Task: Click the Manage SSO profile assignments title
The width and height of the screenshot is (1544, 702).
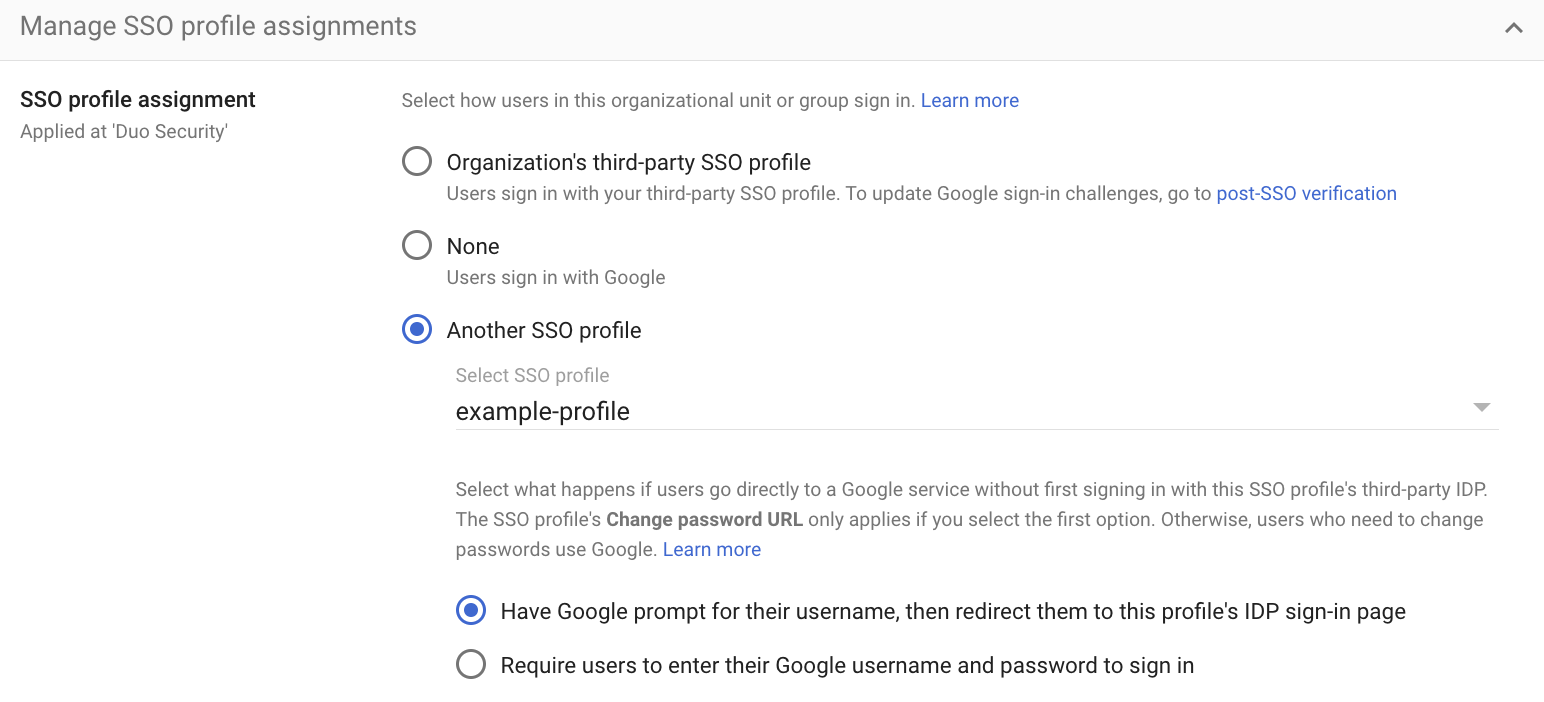Action: tap(218, 25)
